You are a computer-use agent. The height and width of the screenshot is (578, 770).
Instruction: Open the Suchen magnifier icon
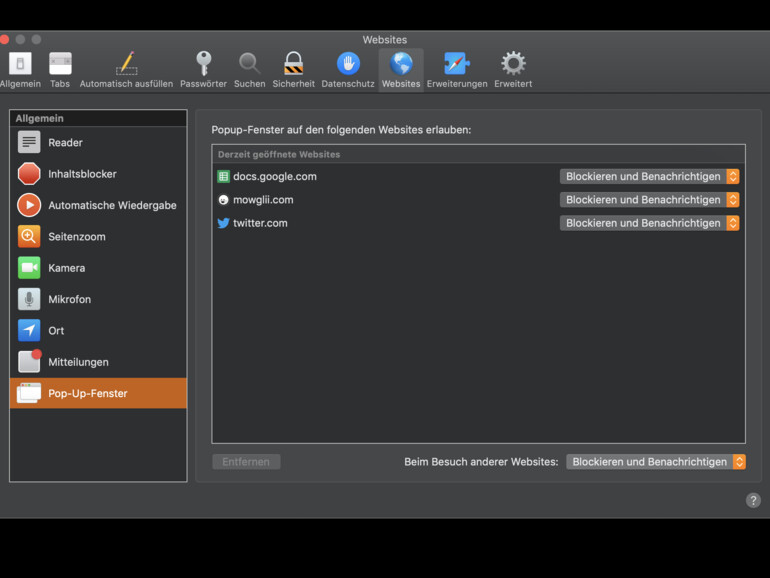(249, 64)
